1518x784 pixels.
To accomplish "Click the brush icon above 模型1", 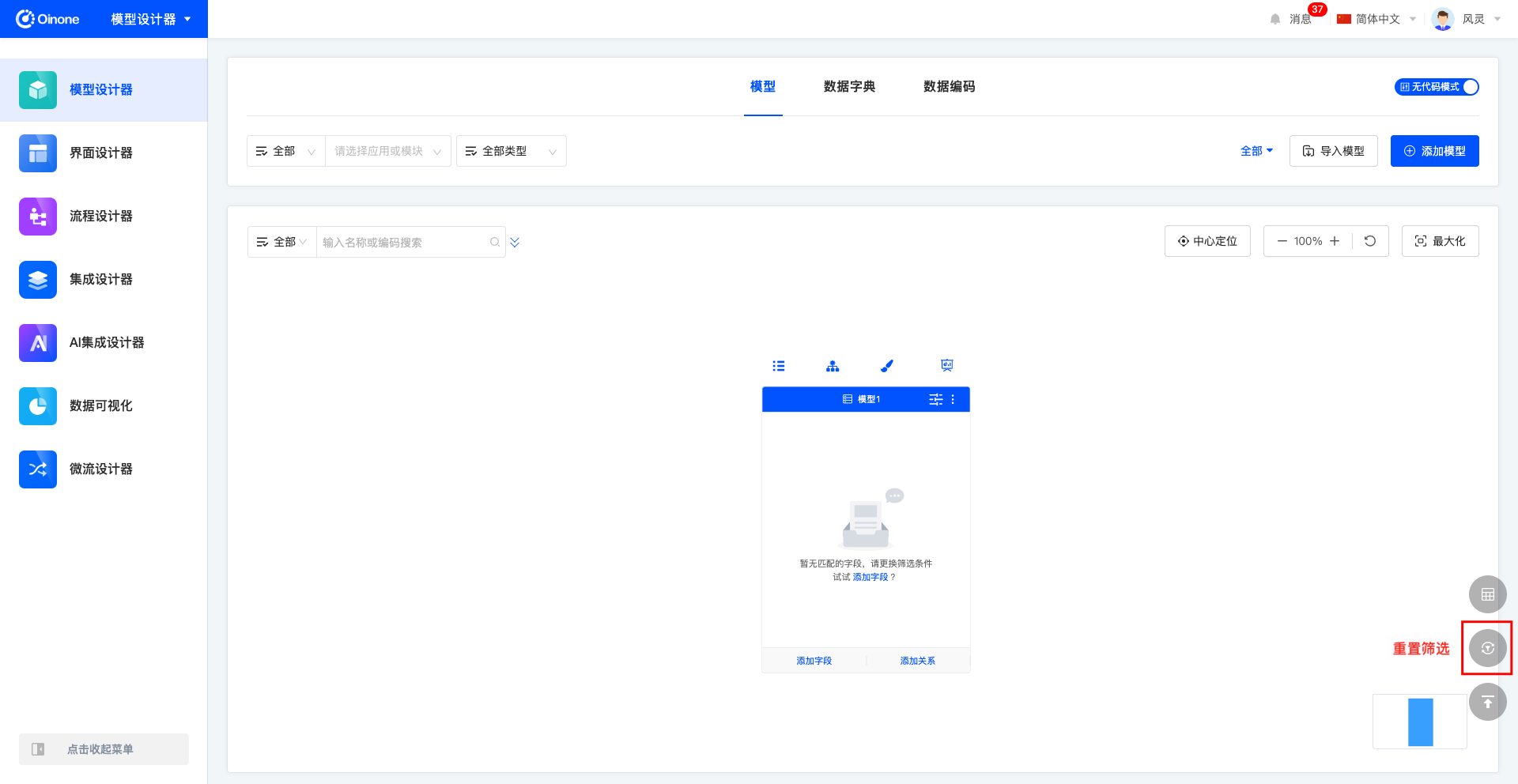I will 887,366.
